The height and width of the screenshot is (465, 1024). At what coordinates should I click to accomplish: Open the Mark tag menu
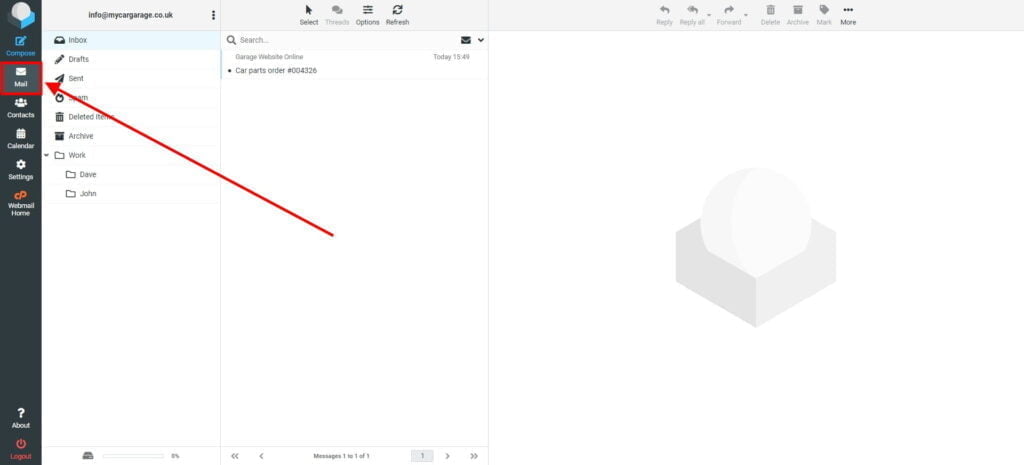[x=824, y=15]
